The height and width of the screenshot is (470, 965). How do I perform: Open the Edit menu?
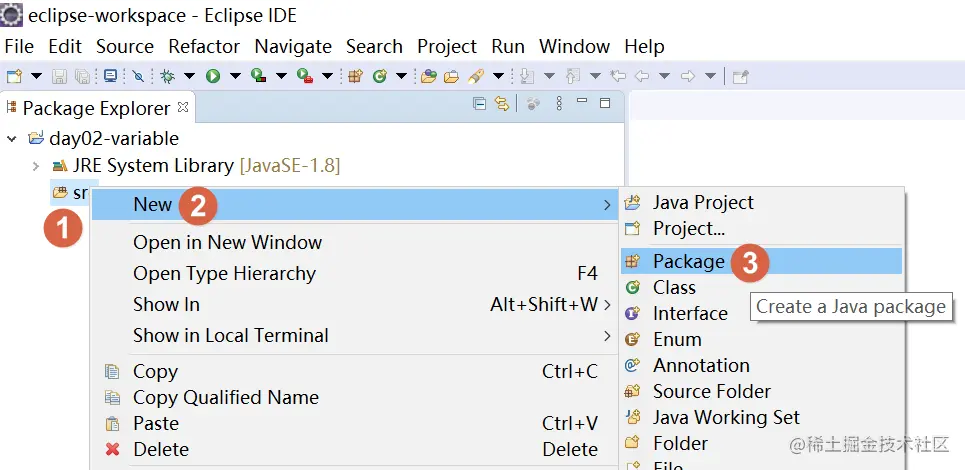65,46
